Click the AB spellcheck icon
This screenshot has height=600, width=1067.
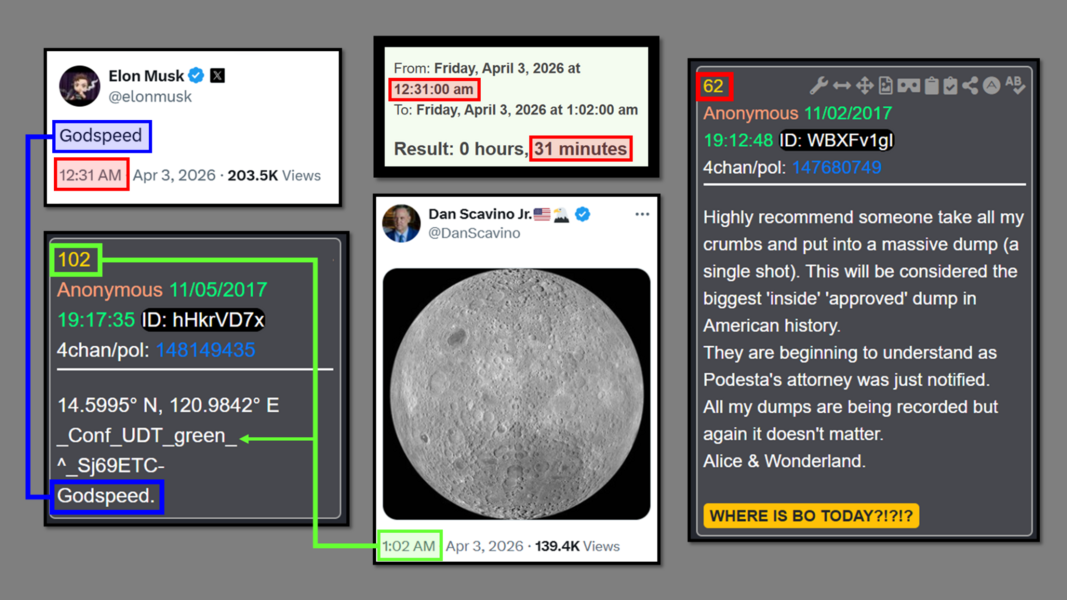[x=1015, y=86]
